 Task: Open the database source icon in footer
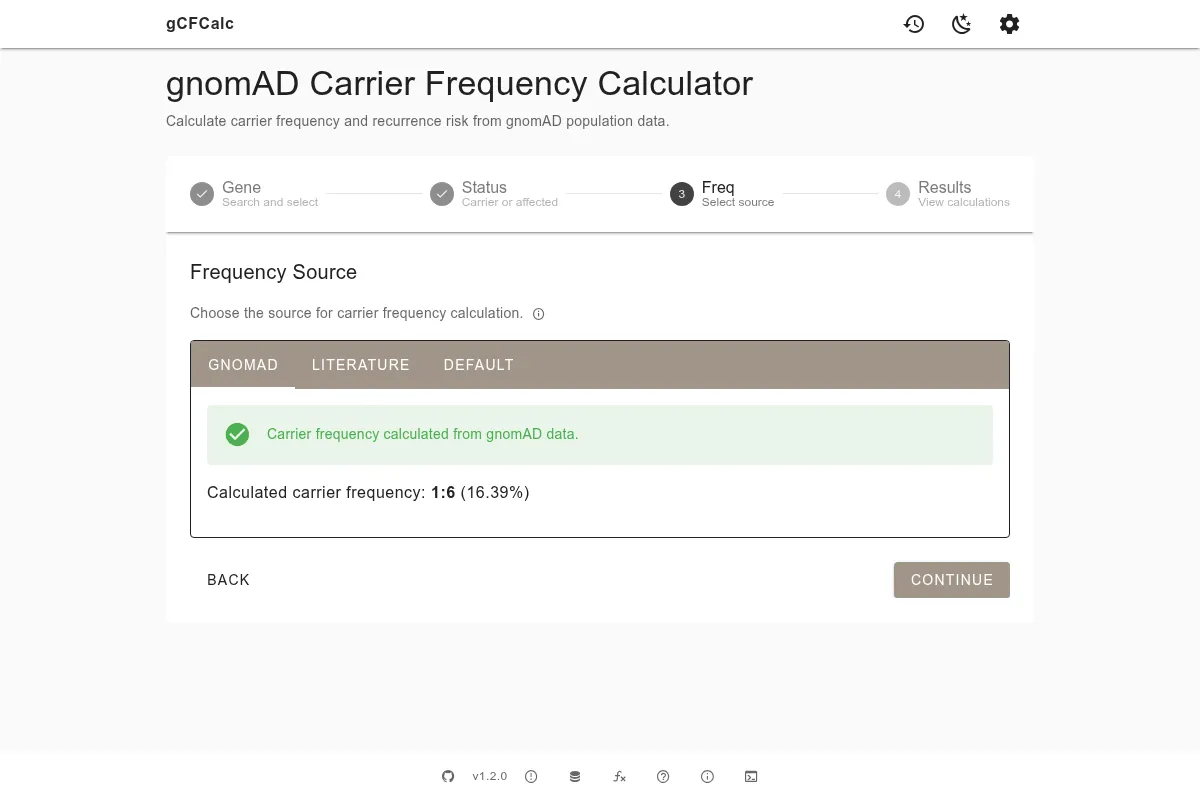pos(575,776)
